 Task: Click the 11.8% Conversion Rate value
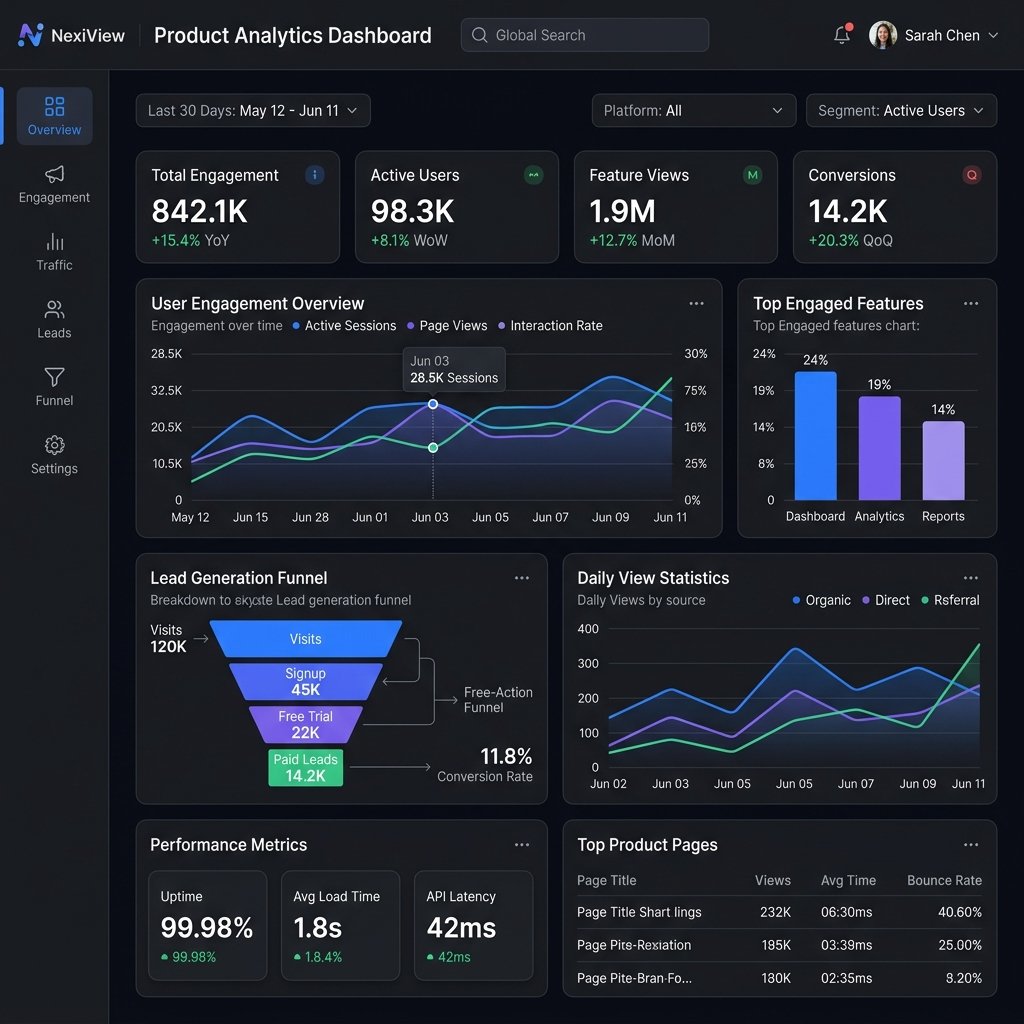506,756
